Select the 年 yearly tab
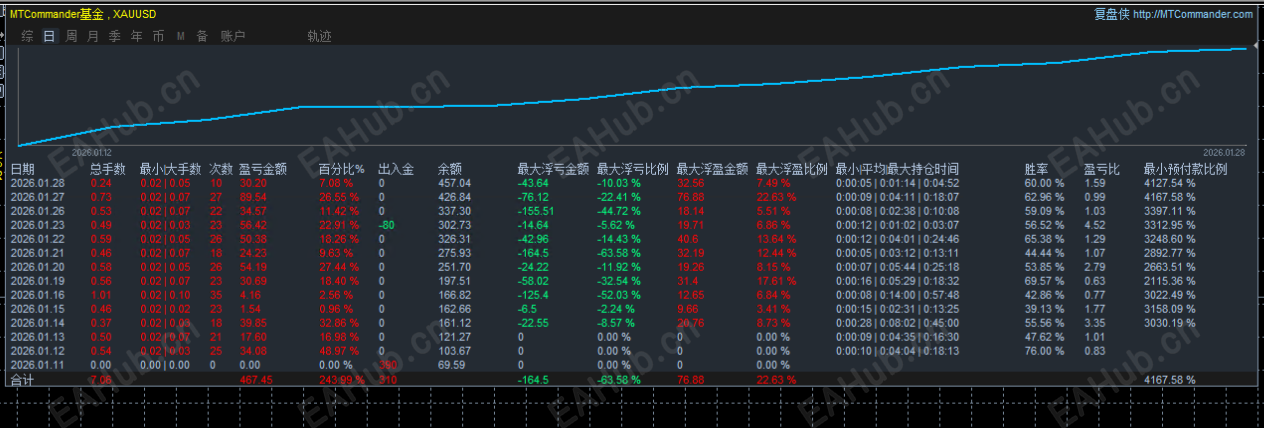Image resolution: width=1264 pixels, height=428 pixels. pos(137,36)
